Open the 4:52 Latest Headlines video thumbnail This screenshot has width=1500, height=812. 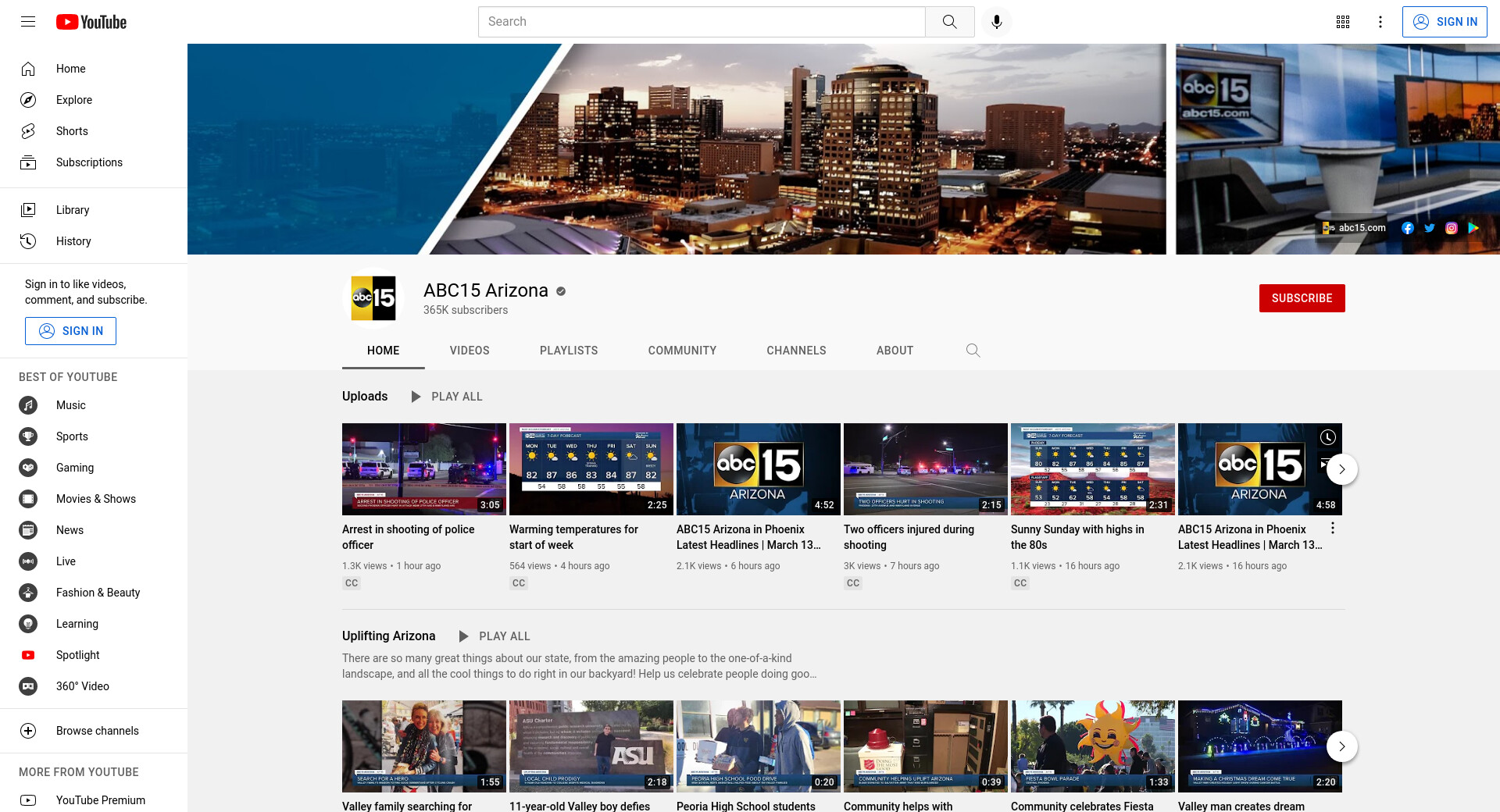coord(759,469)
